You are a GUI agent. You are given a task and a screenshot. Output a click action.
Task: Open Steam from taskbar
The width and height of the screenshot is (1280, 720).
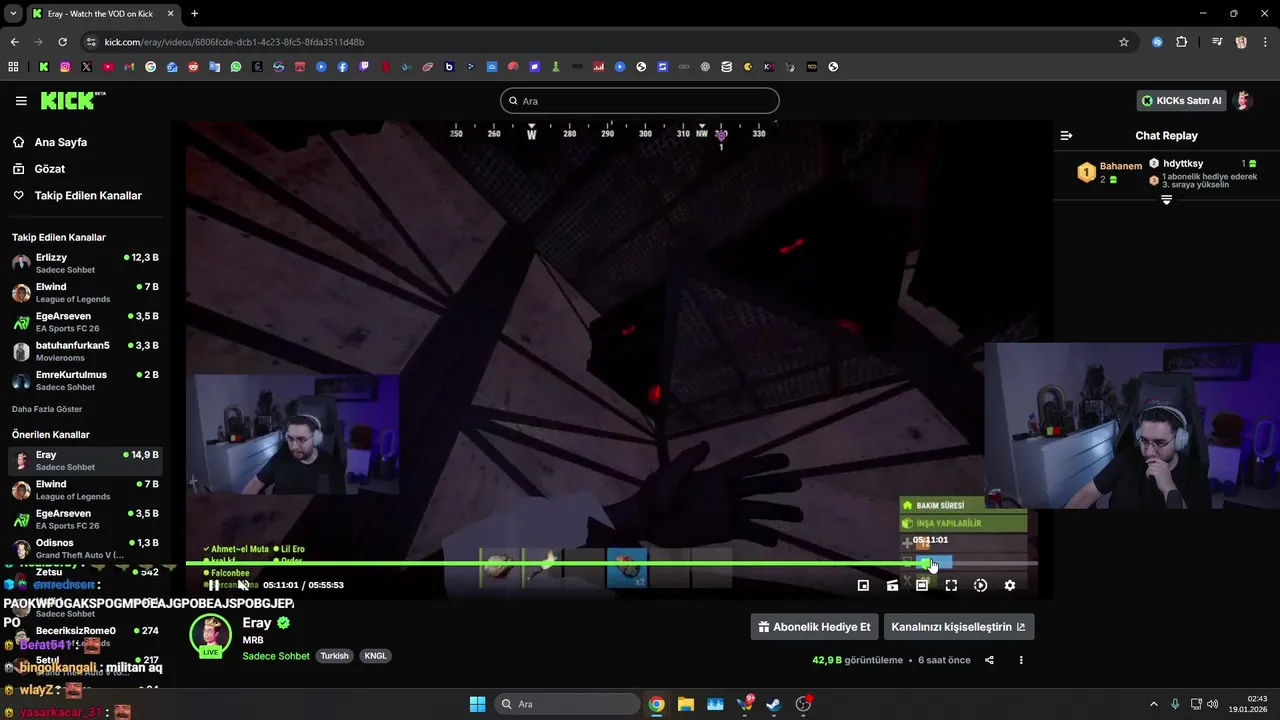click(x=773, y=704)
